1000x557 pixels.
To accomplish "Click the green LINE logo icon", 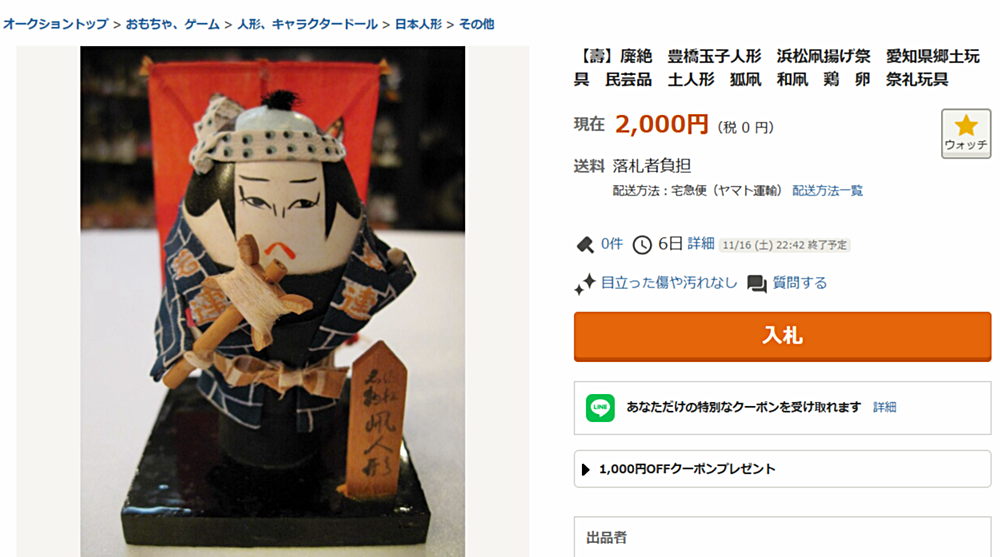I will tap(600, 408).
